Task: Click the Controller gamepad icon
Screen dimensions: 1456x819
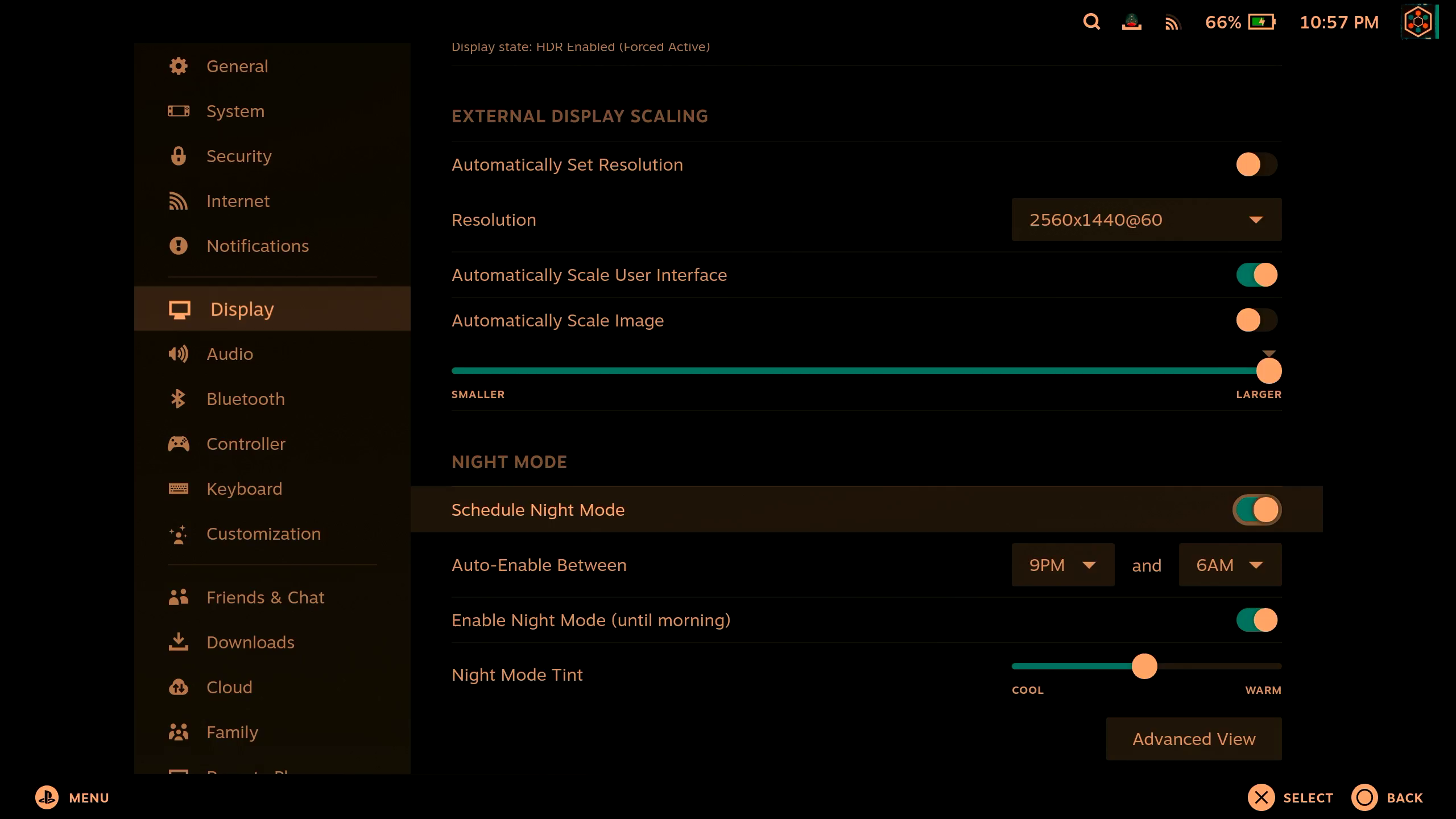Action: (178, 444)
